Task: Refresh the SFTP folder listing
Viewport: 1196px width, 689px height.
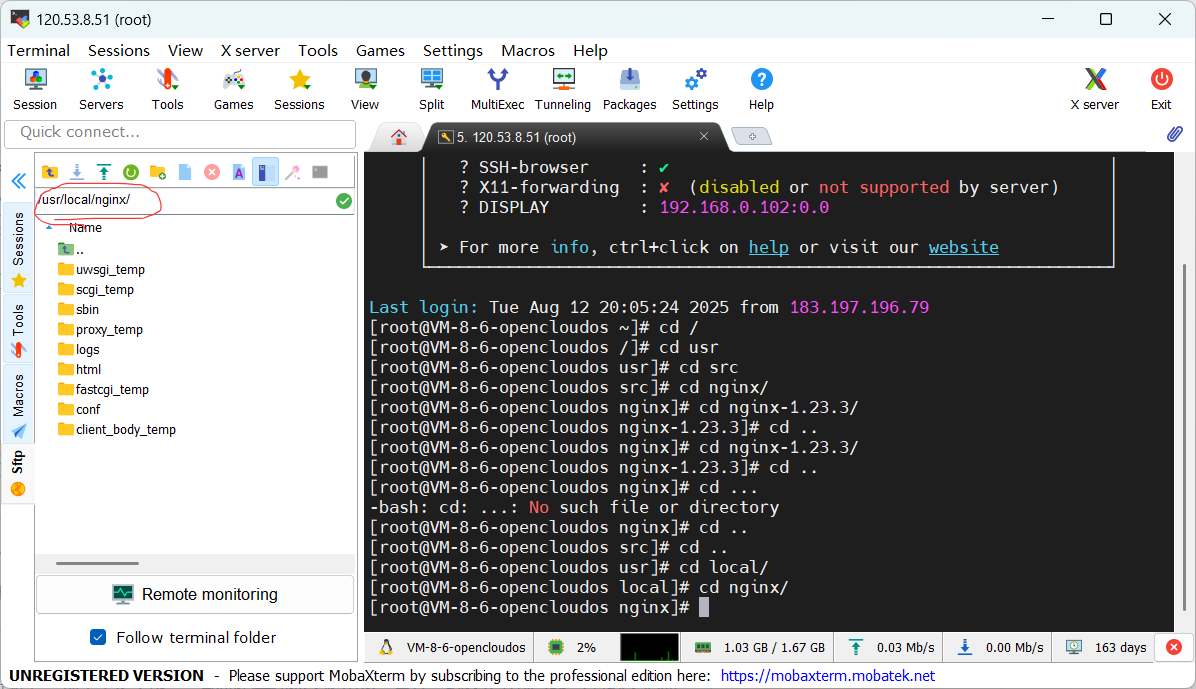Action: (130, 172)
